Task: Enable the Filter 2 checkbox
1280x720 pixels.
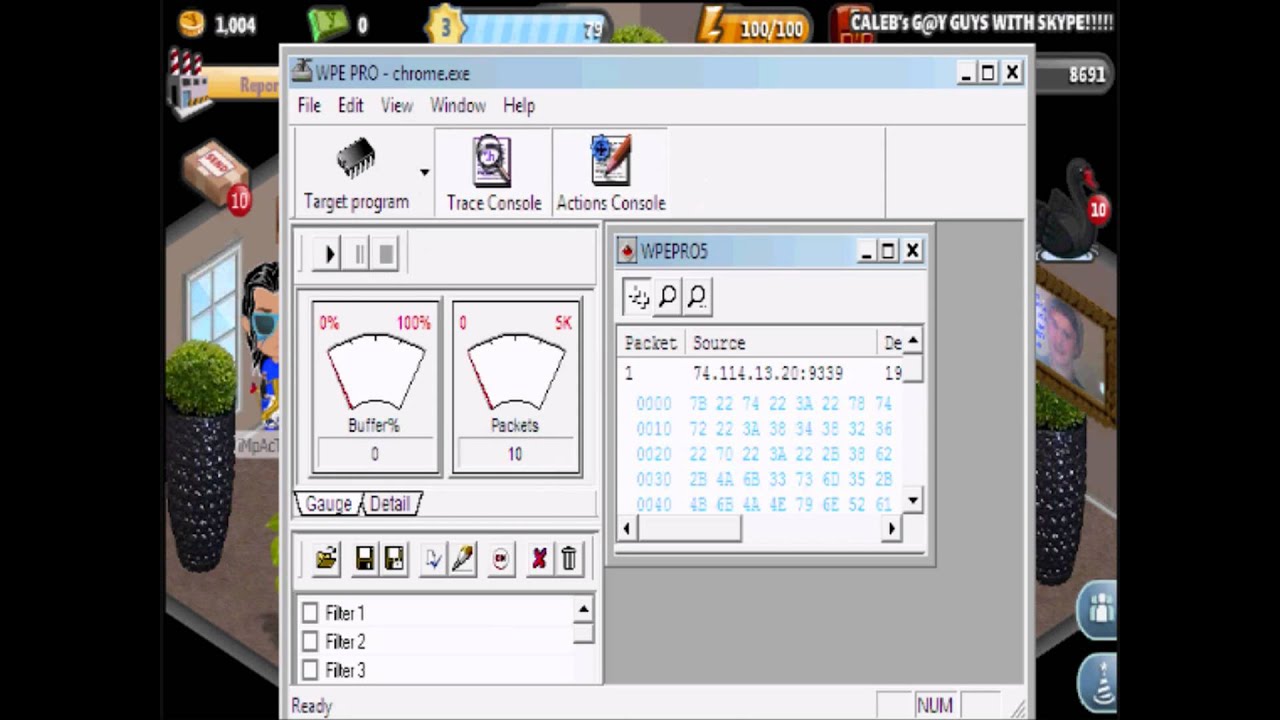Action: 310,641
